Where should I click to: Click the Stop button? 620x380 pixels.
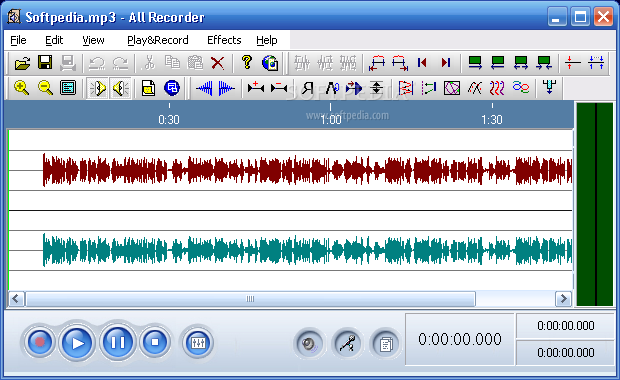tap(155, 342)
